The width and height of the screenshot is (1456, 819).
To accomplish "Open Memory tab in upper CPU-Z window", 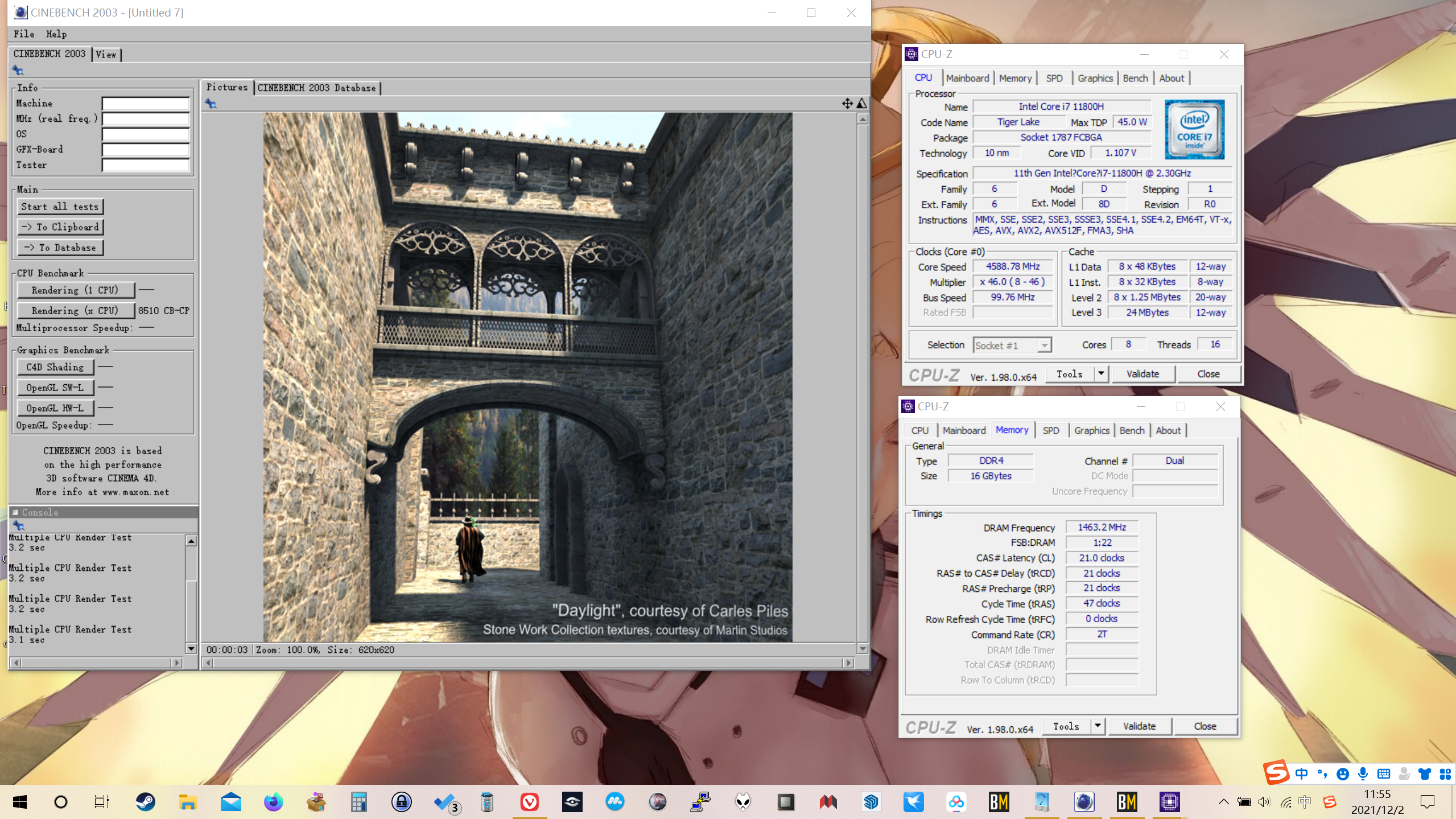I will click(1015, 78).
